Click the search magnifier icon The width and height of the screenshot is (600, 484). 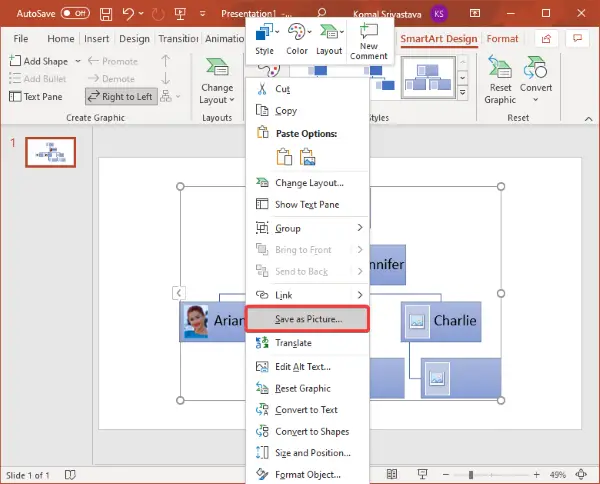[322, 13]
